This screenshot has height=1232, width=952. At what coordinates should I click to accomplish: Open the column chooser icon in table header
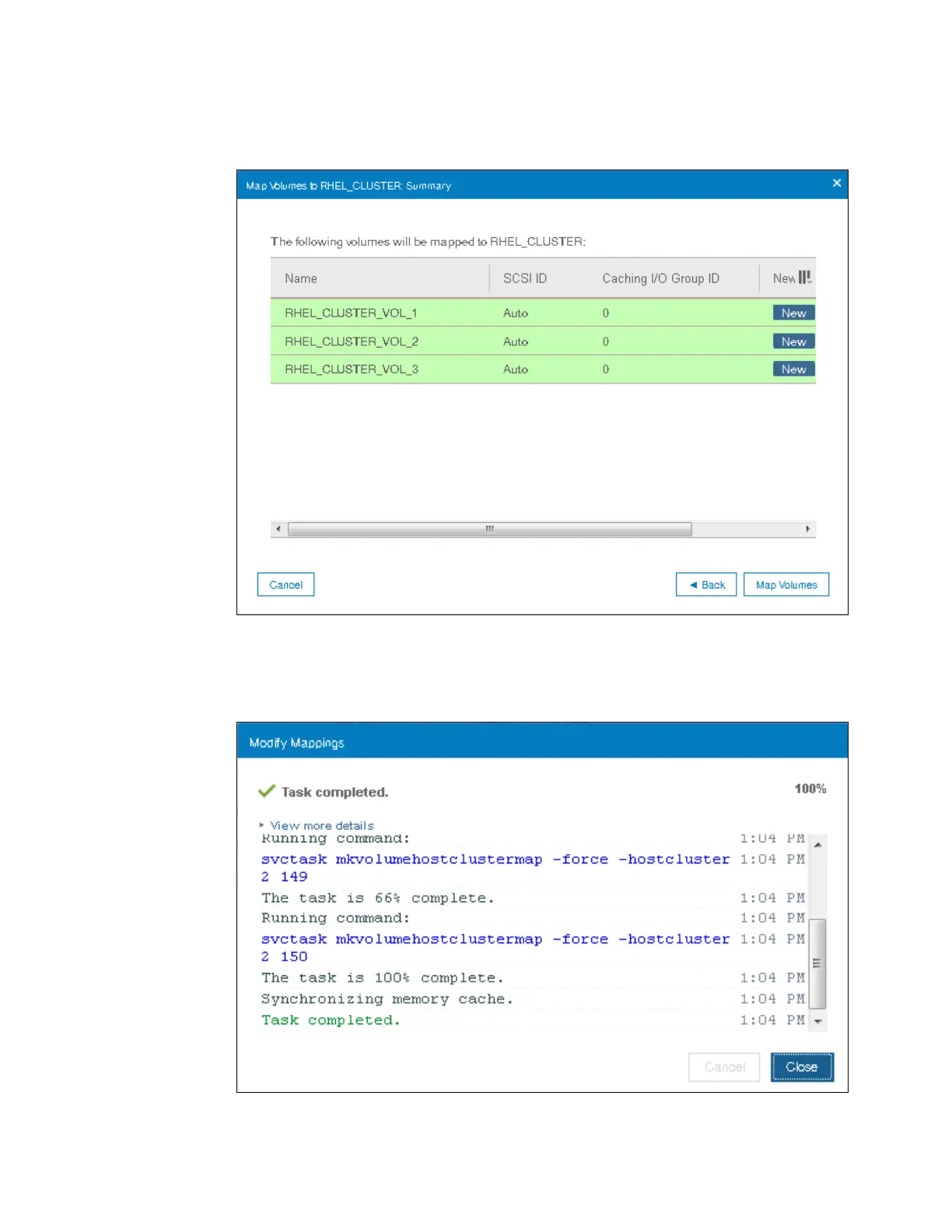(x=804, y=278)
